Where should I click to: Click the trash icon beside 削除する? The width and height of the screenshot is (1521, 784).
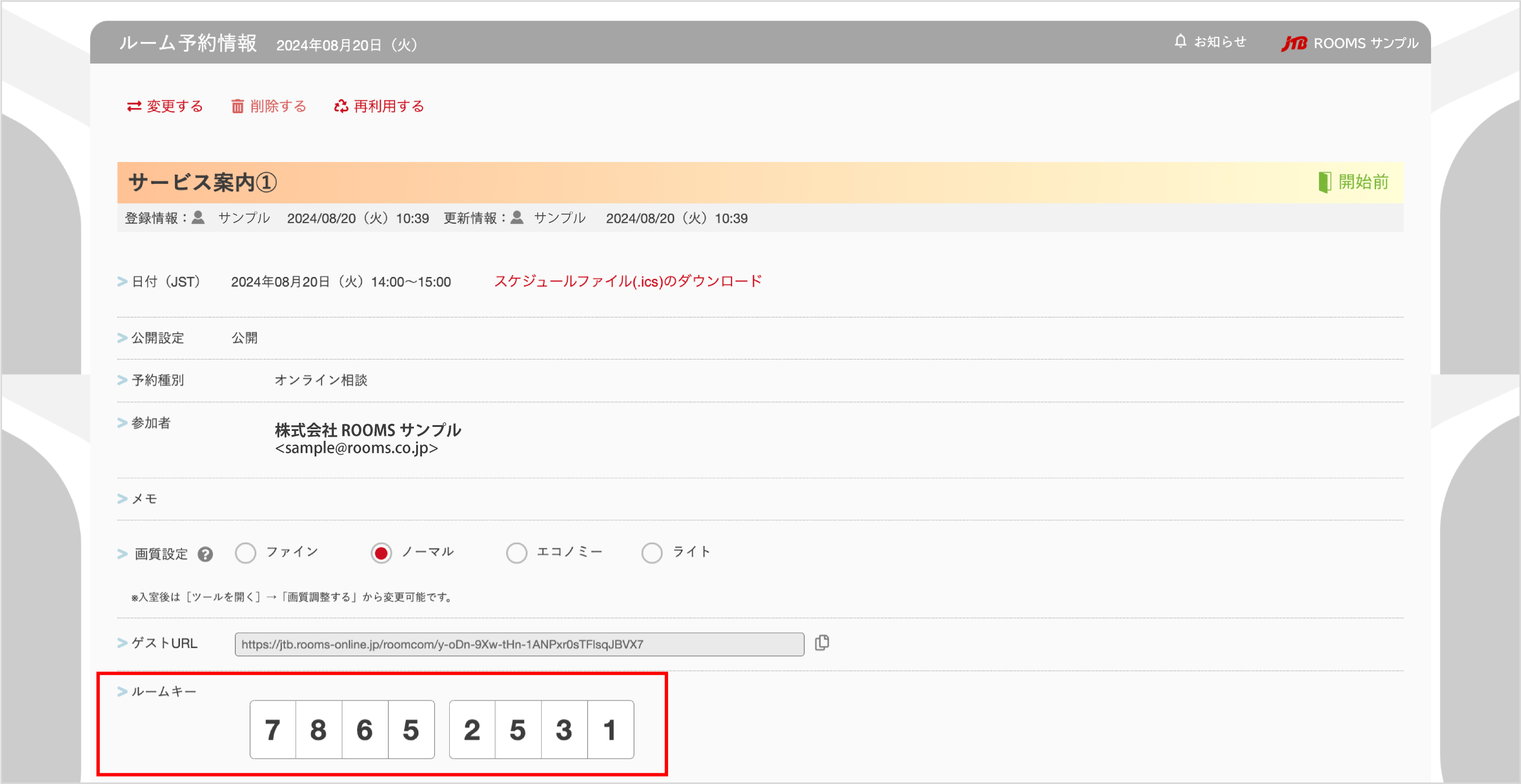click(237, 106)
